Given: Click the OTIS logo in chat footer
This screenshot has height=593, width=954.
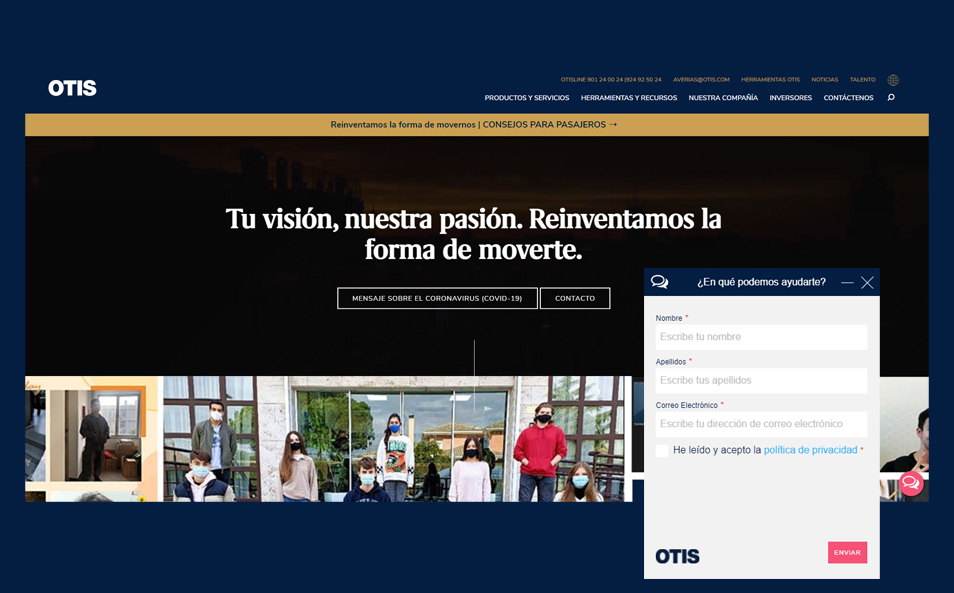Looking at the screenshot, I should [x=677, y=556].
